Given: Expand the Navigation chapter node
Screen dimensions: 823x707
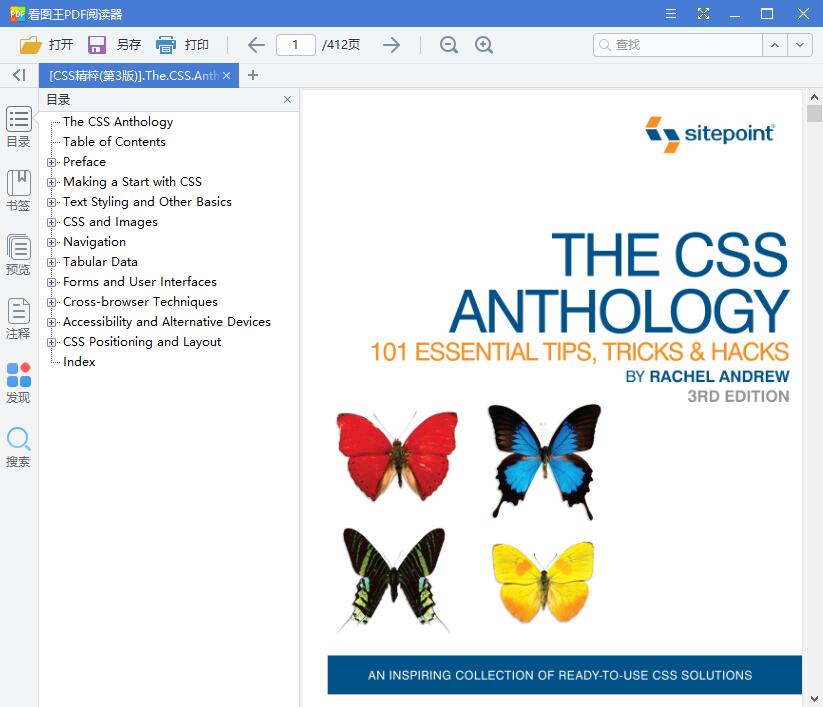Looking at the screenshot, I should tap(52, 241).
